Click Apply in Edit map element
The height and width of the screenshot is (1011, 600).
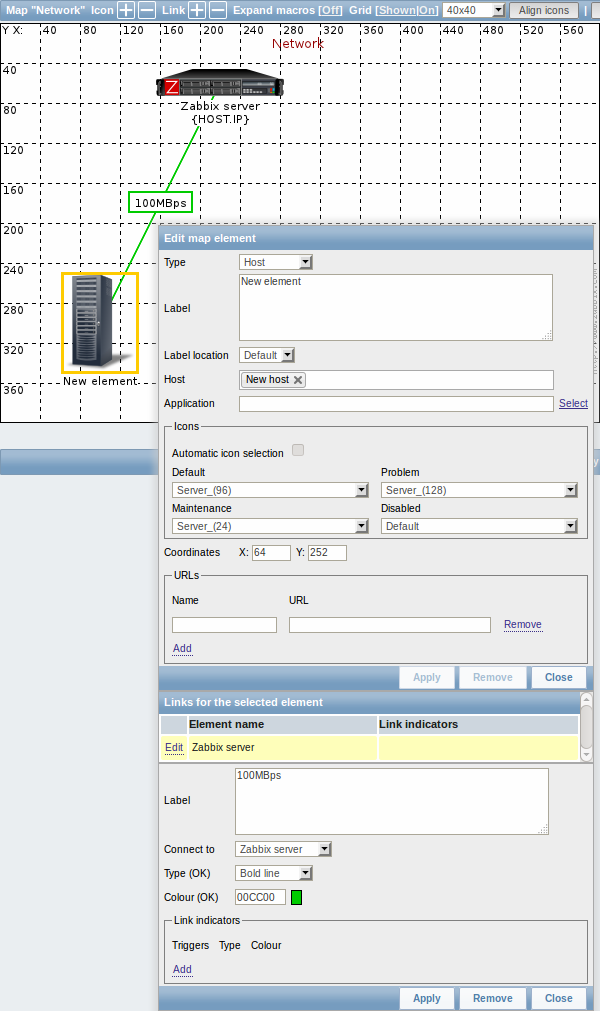(x=427, y=677)
